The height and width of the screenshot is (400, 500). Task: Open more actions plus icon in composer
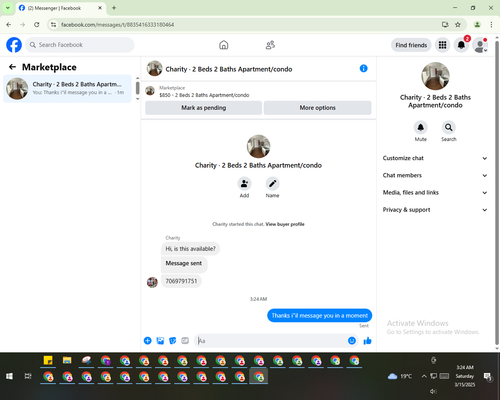(147, 341)
